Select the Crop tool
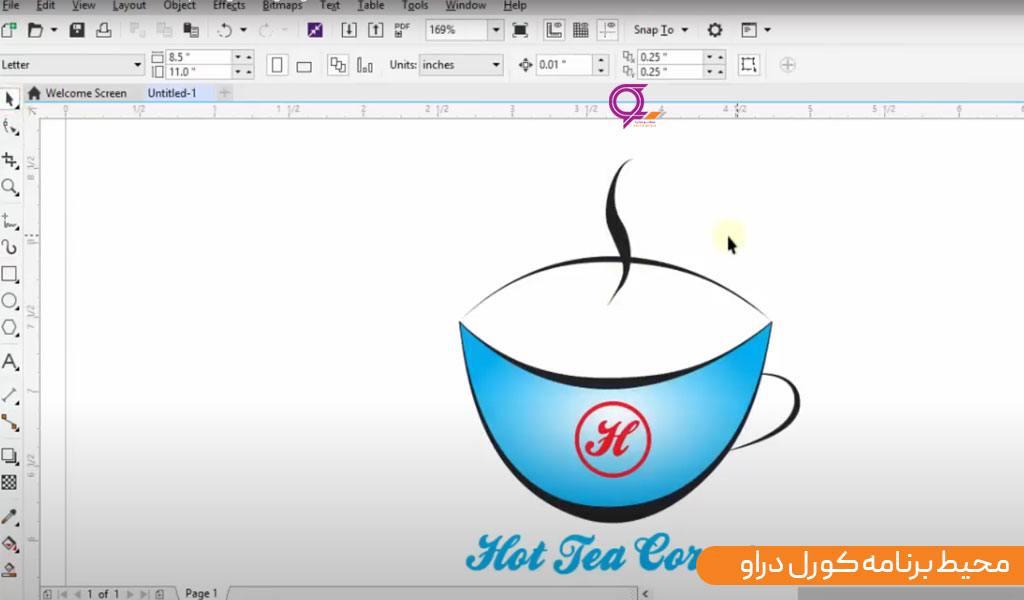1024x600 pixels. 10,160
